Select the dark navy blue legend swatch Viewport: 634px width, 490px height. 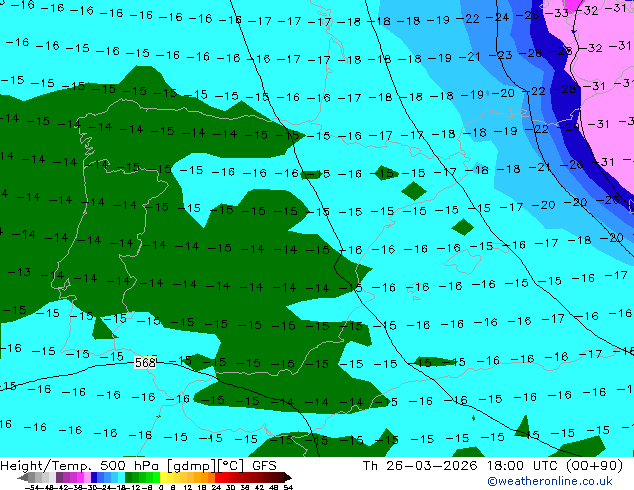(x=94, y=477)
